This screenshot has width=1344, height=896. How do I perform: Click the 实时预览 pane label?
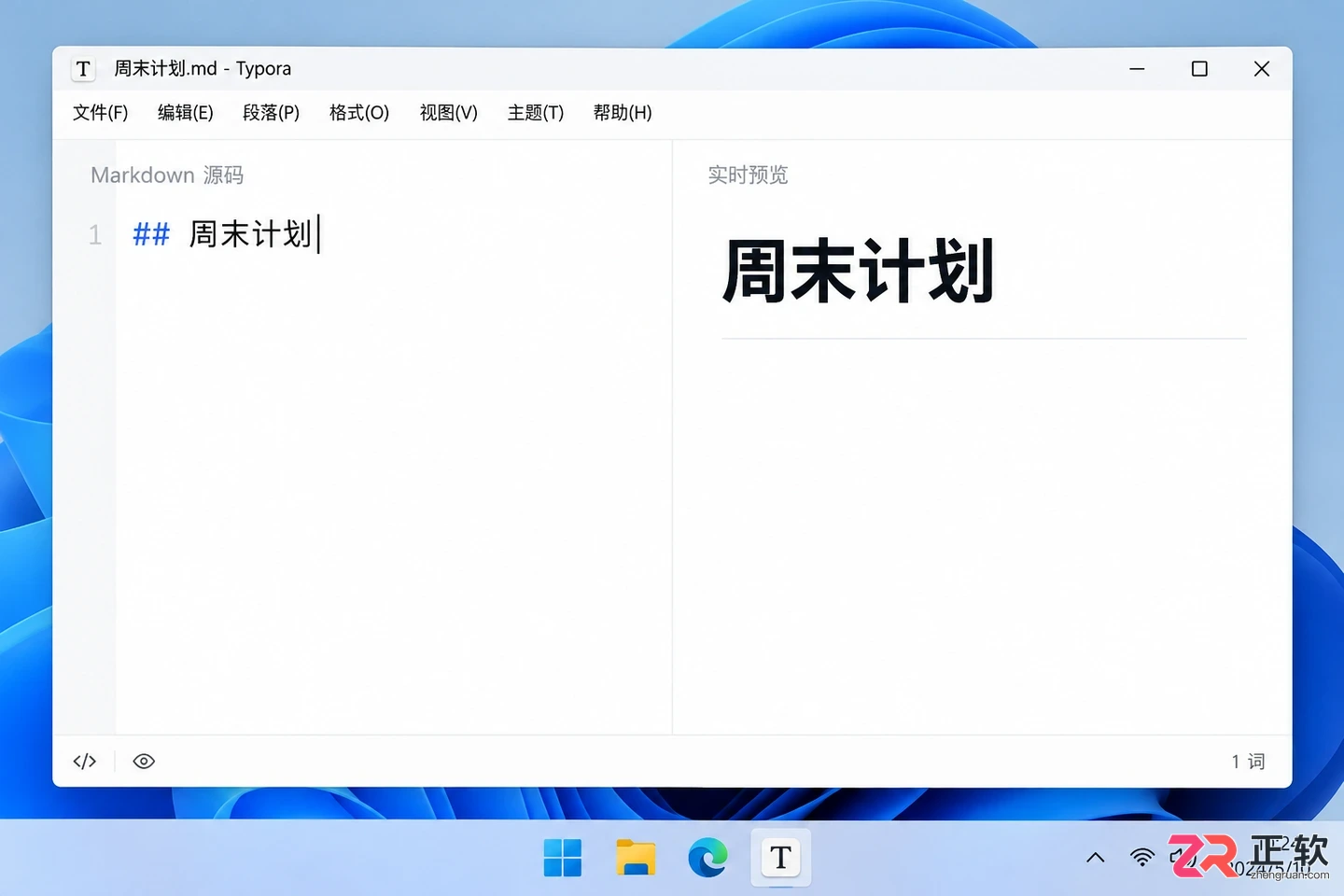[748, 175]
